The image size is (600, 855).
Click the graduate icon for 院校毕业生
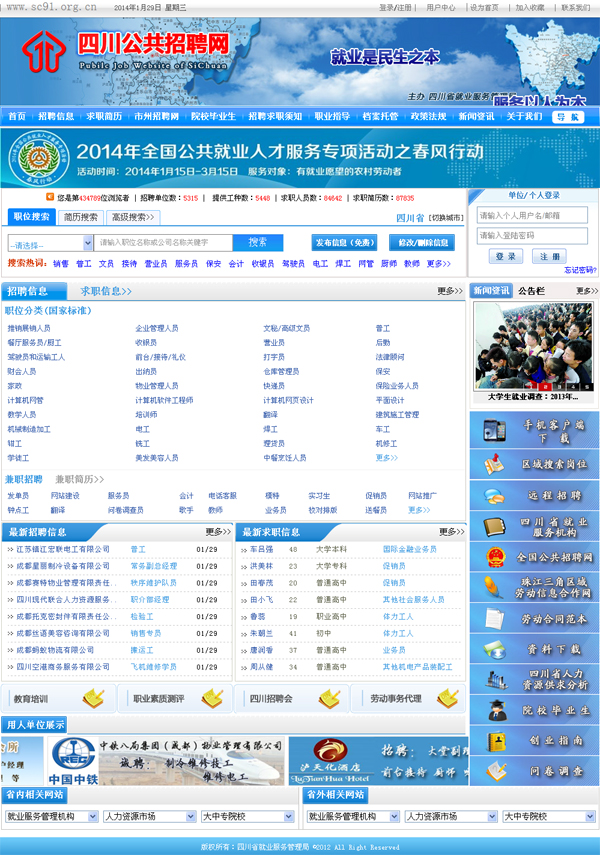[495, 710]
